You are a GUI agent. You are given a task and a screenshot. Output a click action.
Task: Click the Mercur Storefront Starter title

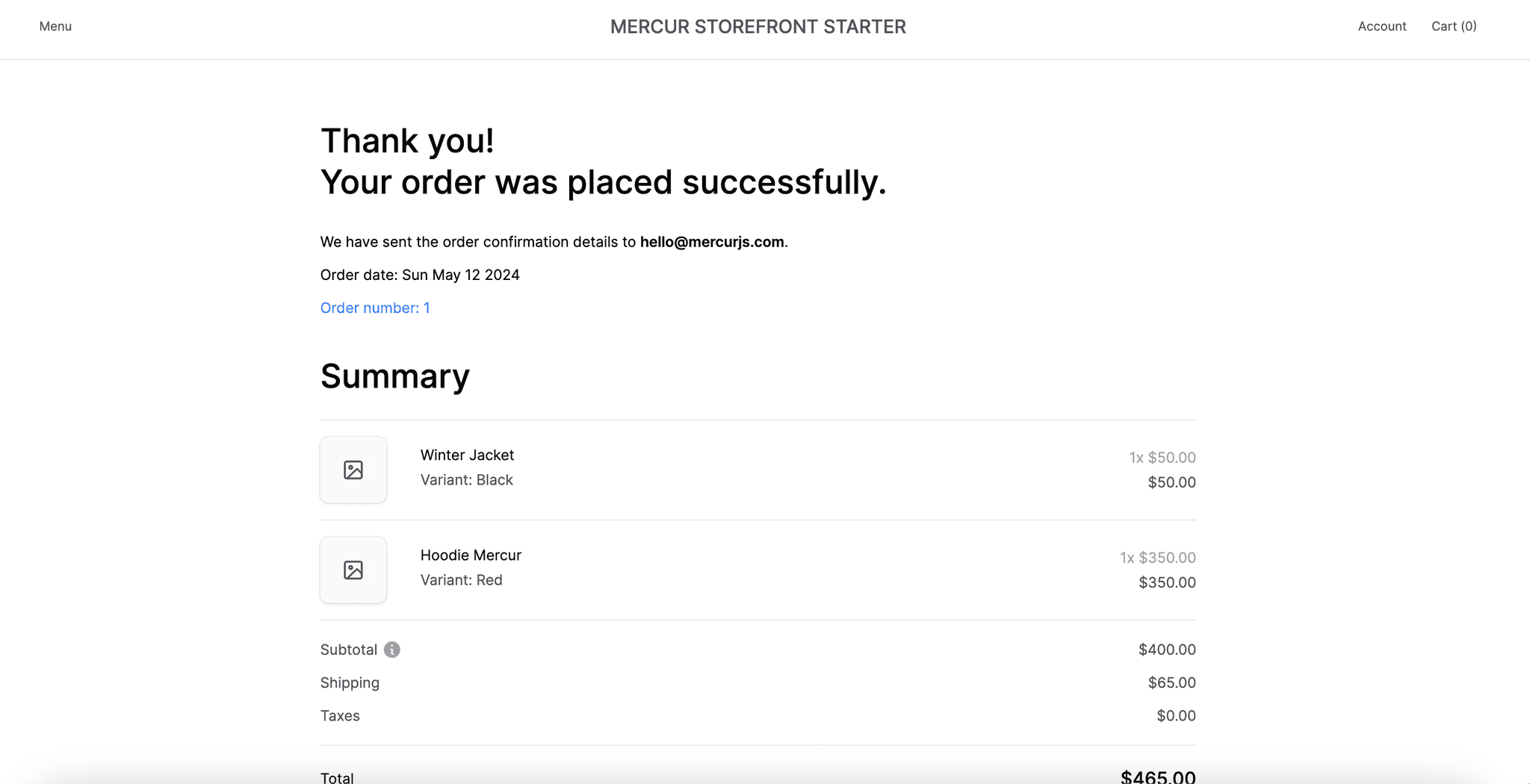coord(758,27)
